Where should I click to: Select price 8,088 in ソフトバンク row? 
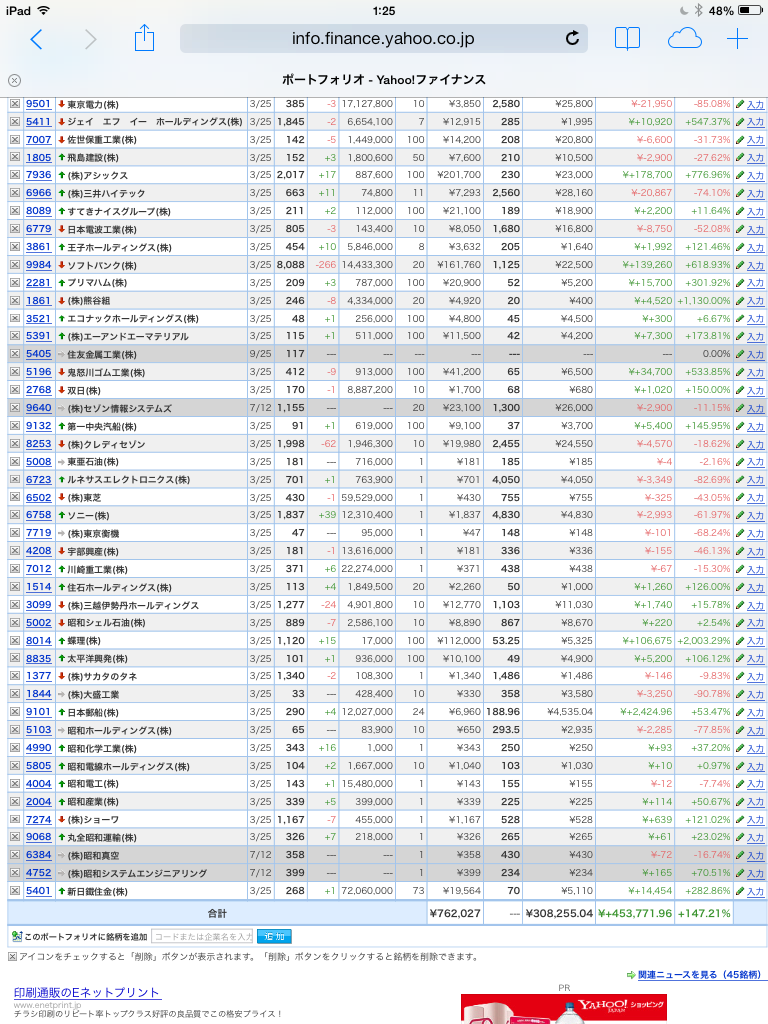point(291,265)
